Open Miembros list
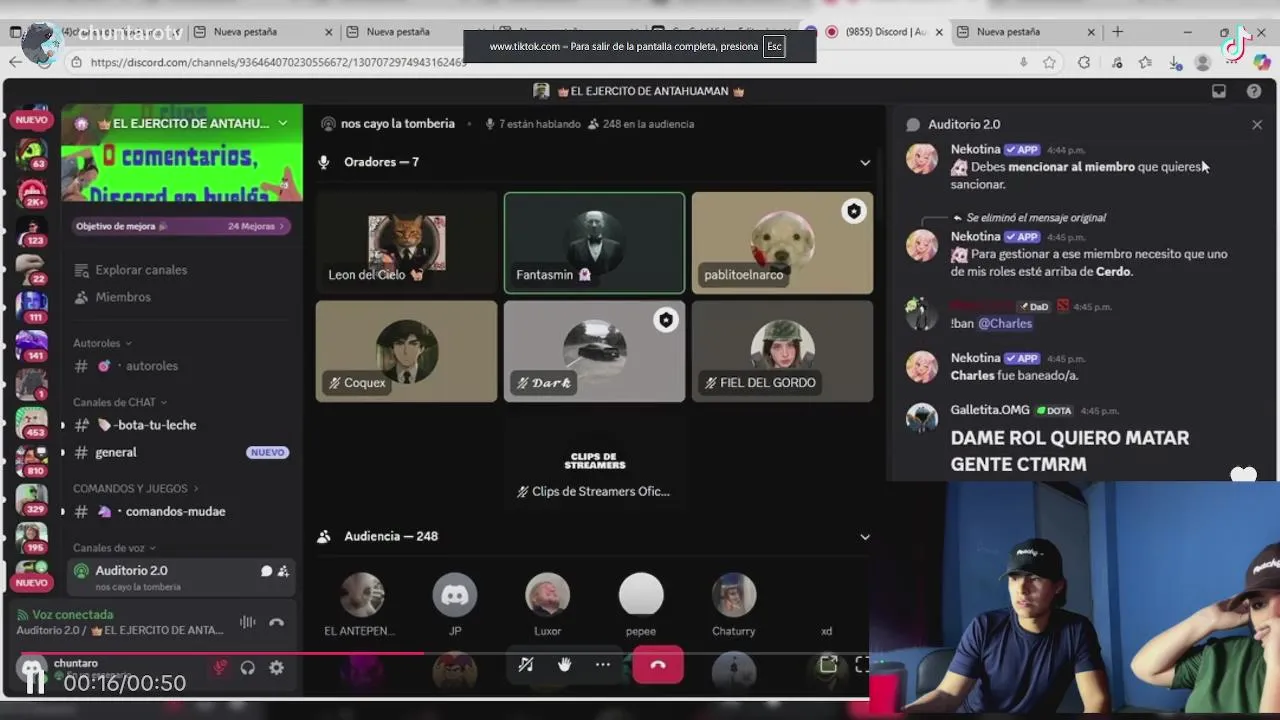 113,297
